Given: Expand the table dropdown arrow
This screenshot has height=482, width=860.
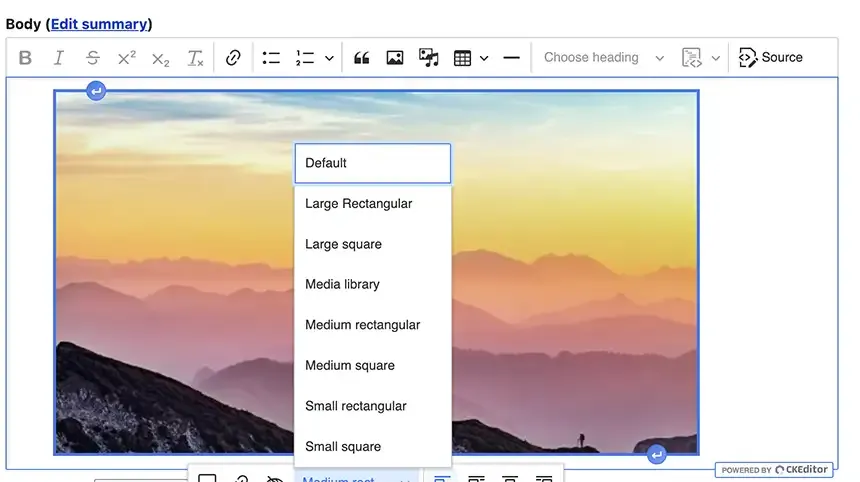Looking at the screenshot, I should [484, 58].
